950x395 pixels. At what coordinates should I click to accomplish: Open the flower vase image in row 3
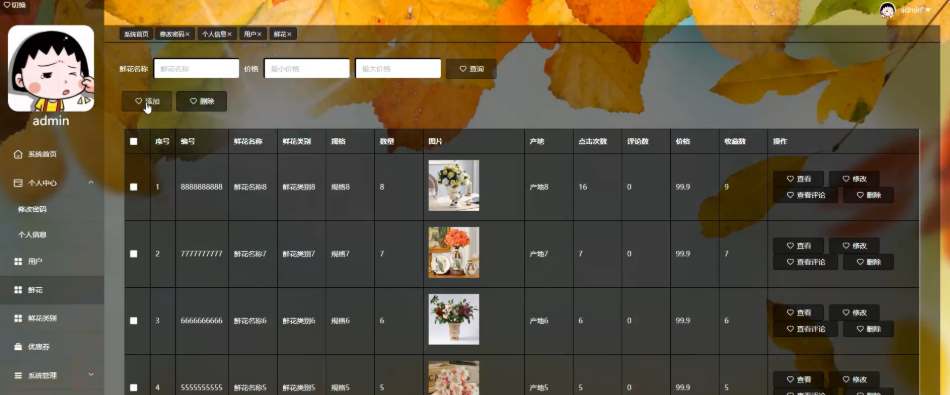[454, 319]
